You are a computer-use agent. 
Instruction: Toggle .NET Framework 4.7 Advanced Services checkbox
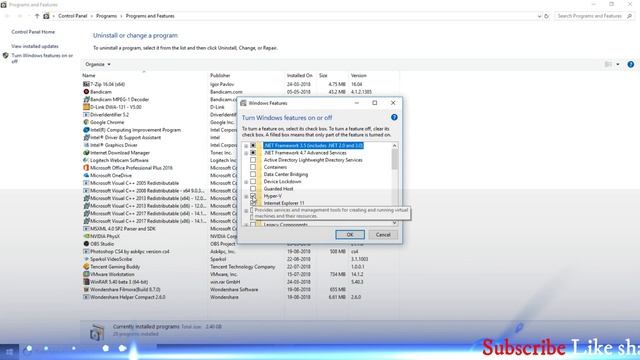[x=253, y=153]
